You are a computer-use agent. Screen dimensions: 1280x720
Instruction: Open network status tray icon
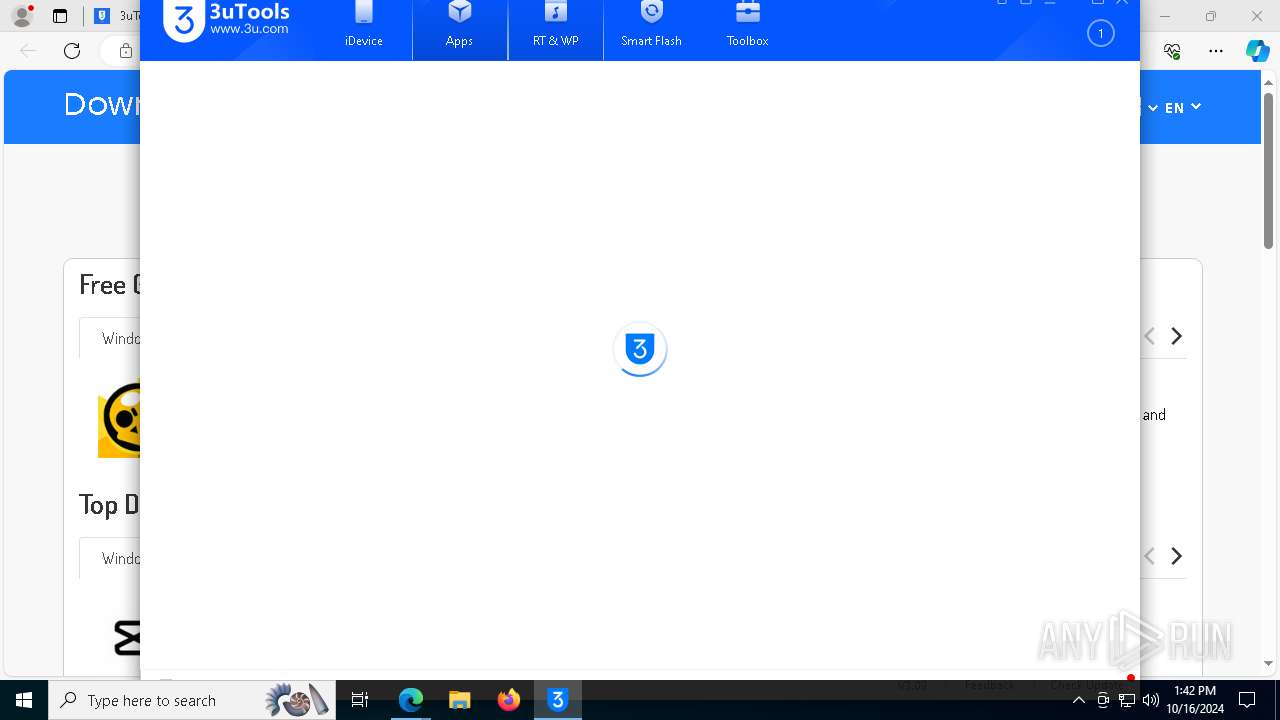1127,700
